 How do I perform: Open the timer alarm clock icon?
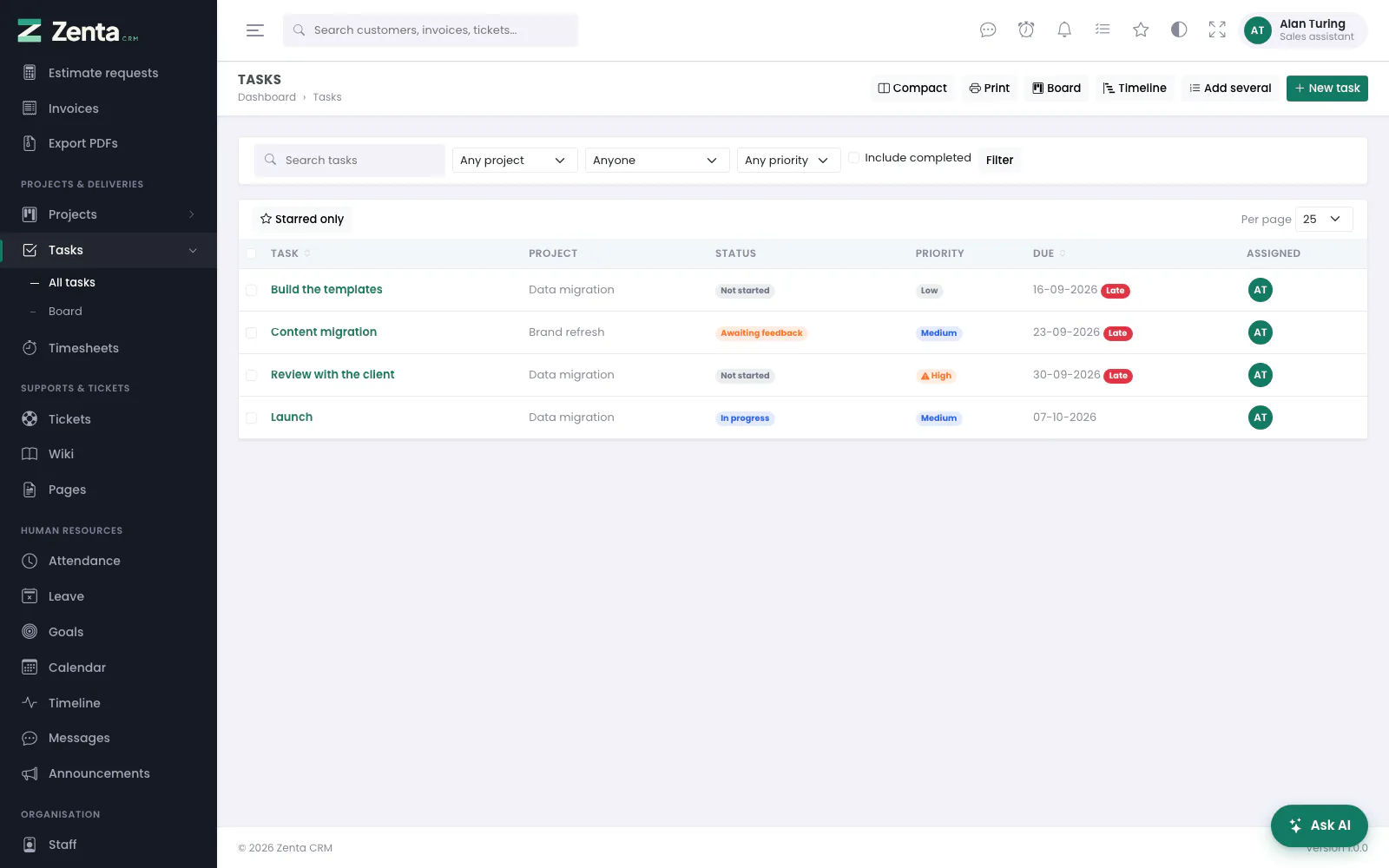click(1026, 30)
